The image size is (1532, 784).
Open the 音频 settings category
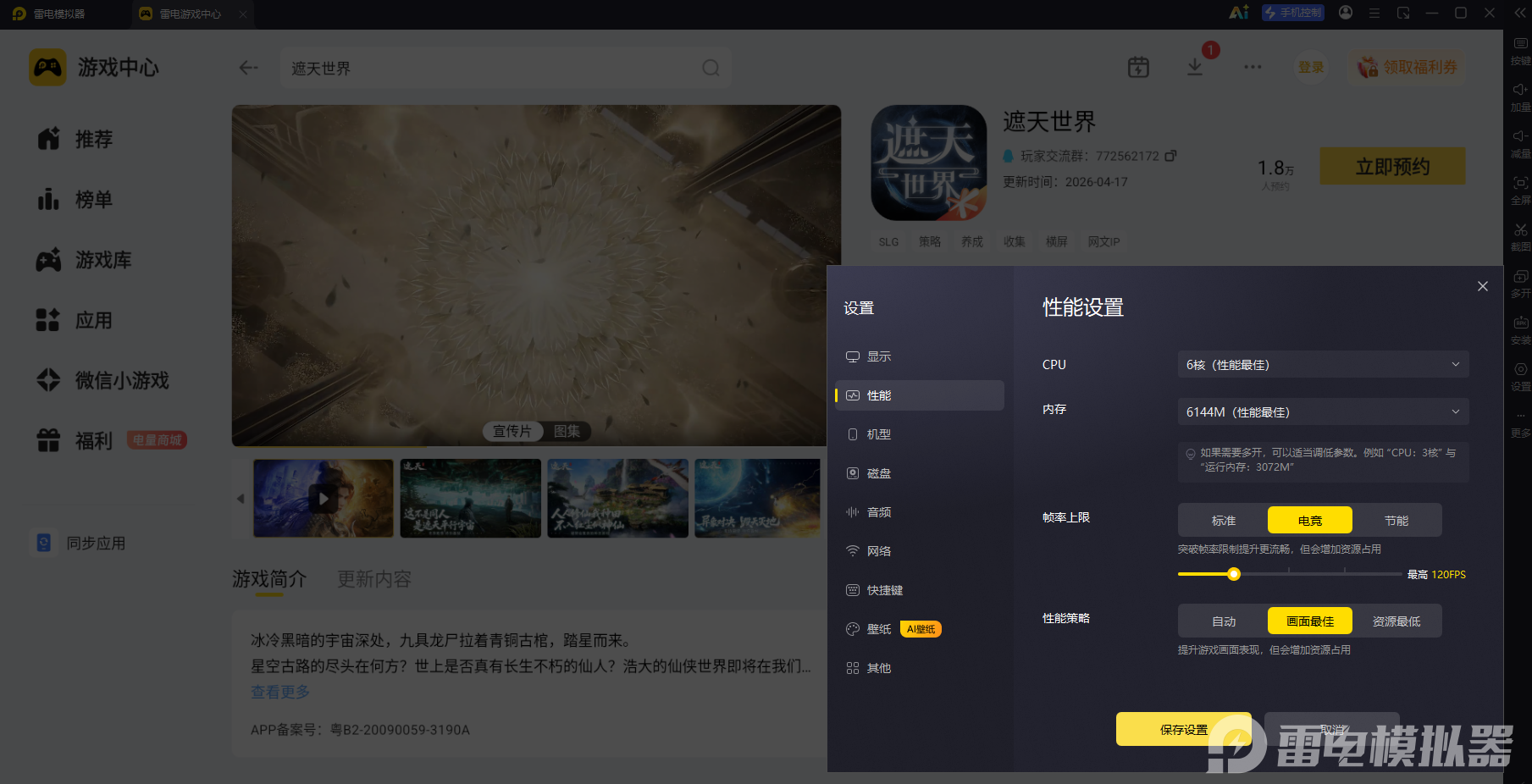click(x=920, y=512)
